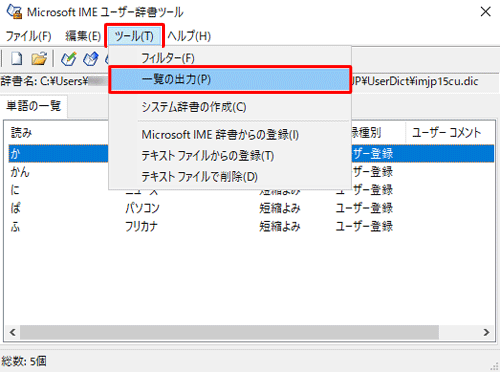Click the word フリカナ in the list
This screenshot has height=372, width=500.
point(141,226)
